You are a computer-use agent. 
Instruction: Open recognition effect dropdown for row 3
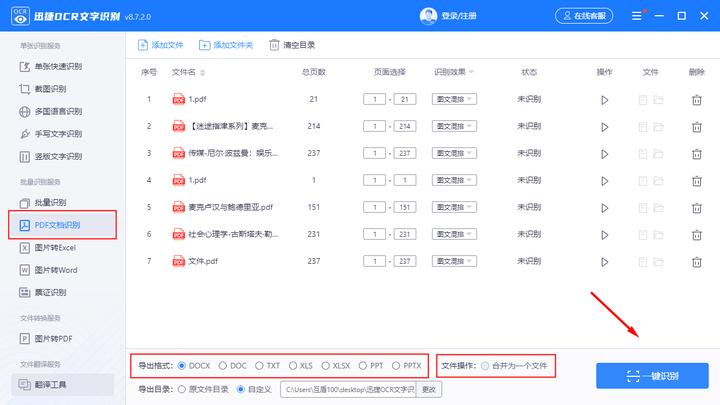point(454,153)
